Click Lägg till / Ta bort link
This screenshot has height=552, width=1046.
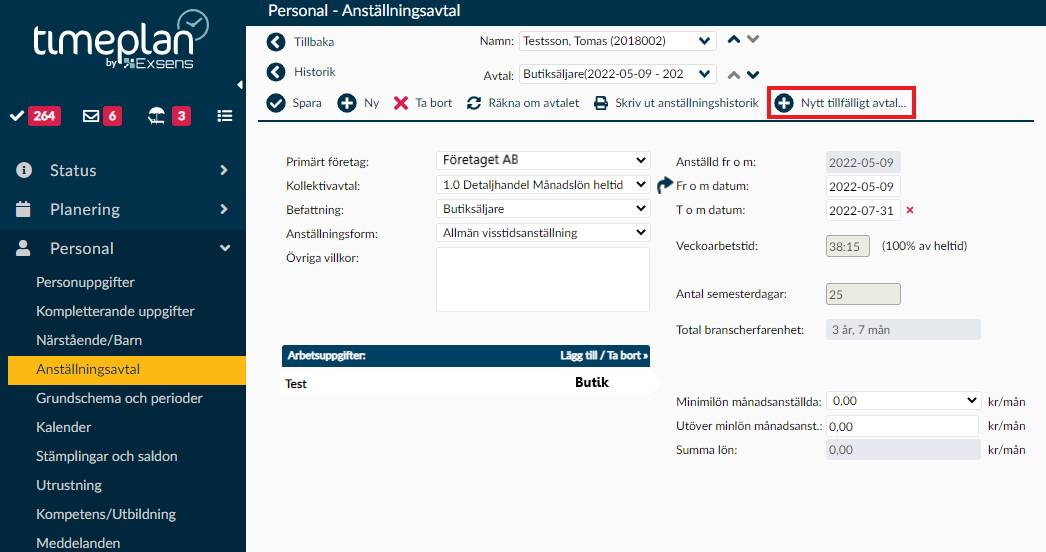pyautogui.click(x=603, y=356)
